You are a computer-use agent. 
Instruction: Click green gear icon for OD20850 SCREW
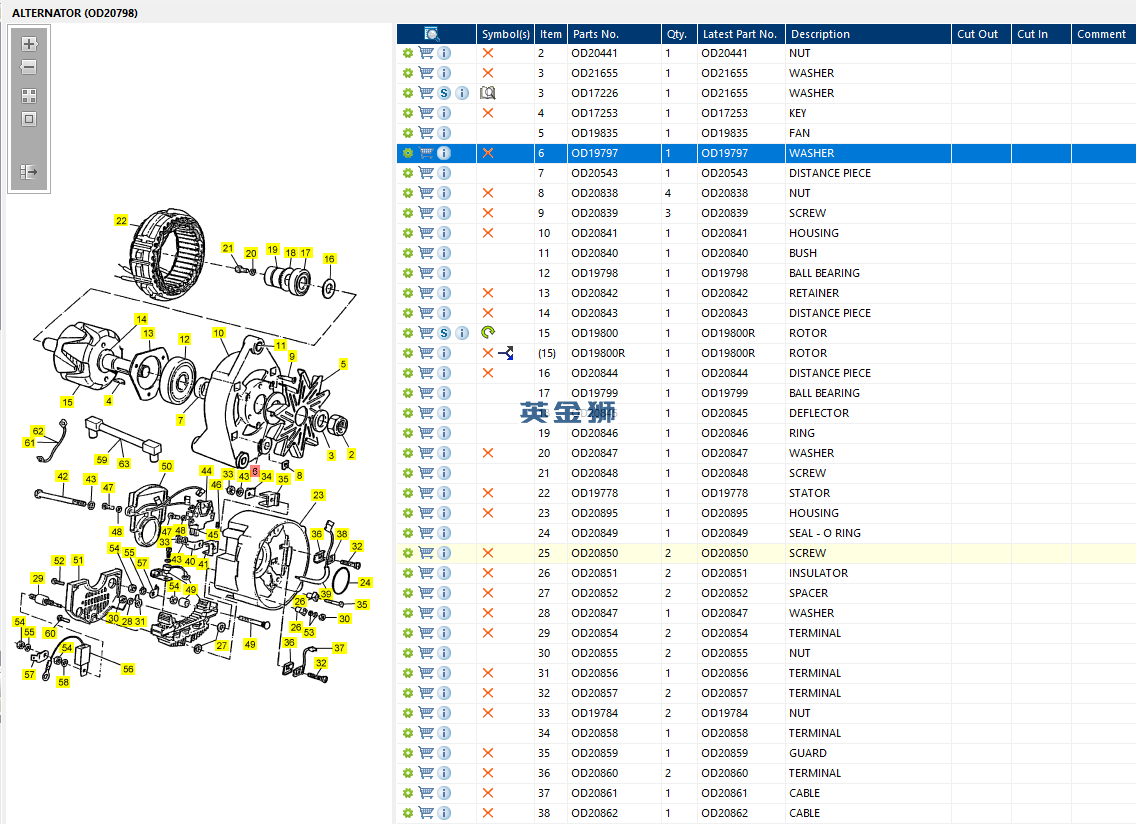coord(408,553)
